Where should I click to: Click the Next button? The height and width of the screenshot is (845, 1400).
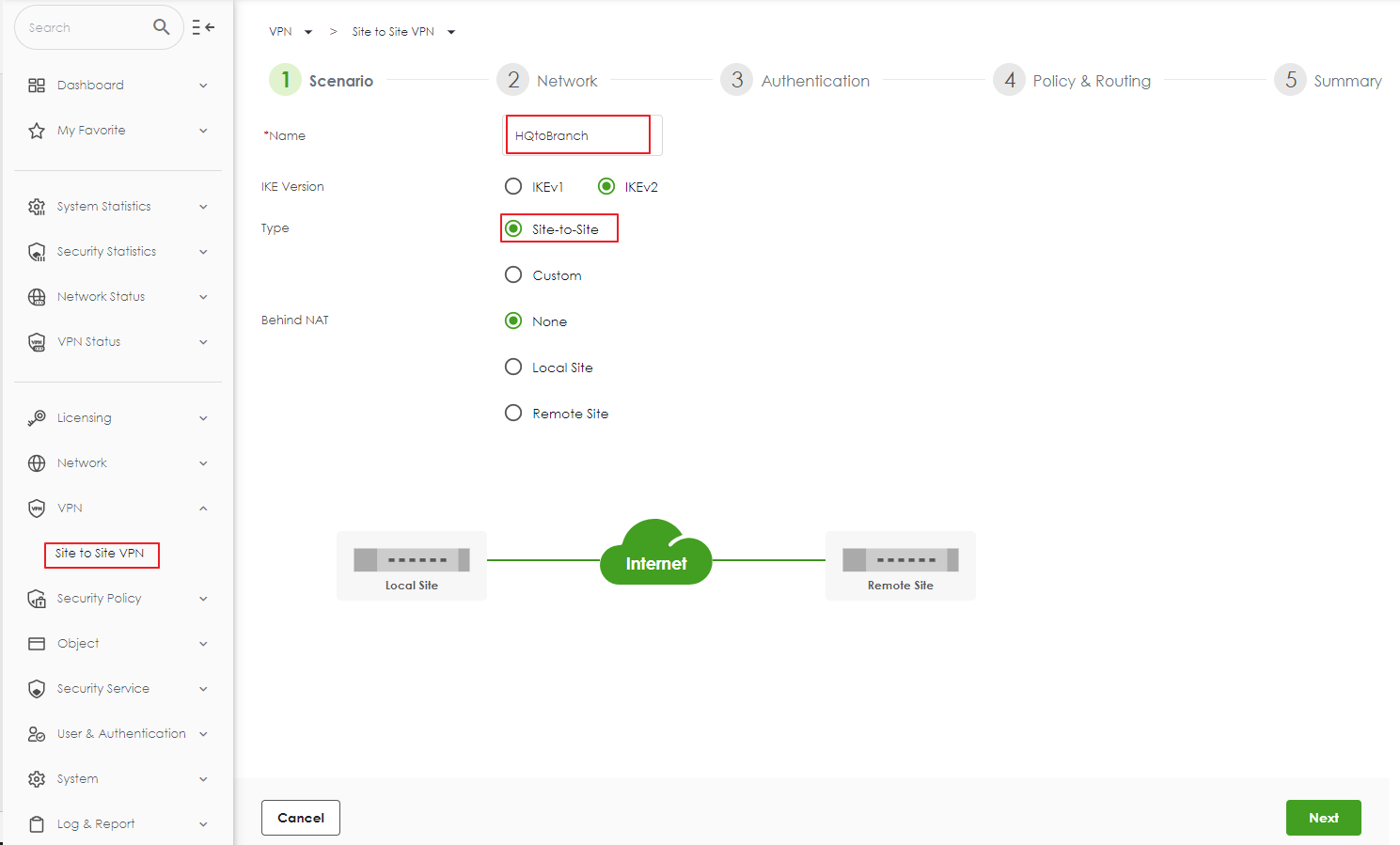(x=1323, y=818)
